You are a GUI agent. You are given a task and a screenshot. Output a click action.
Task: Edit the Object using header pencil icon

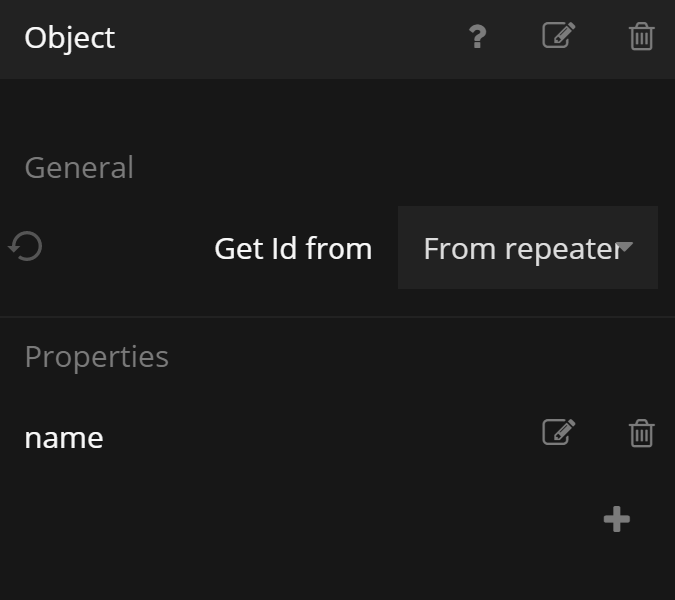click(x=558, y=36)
